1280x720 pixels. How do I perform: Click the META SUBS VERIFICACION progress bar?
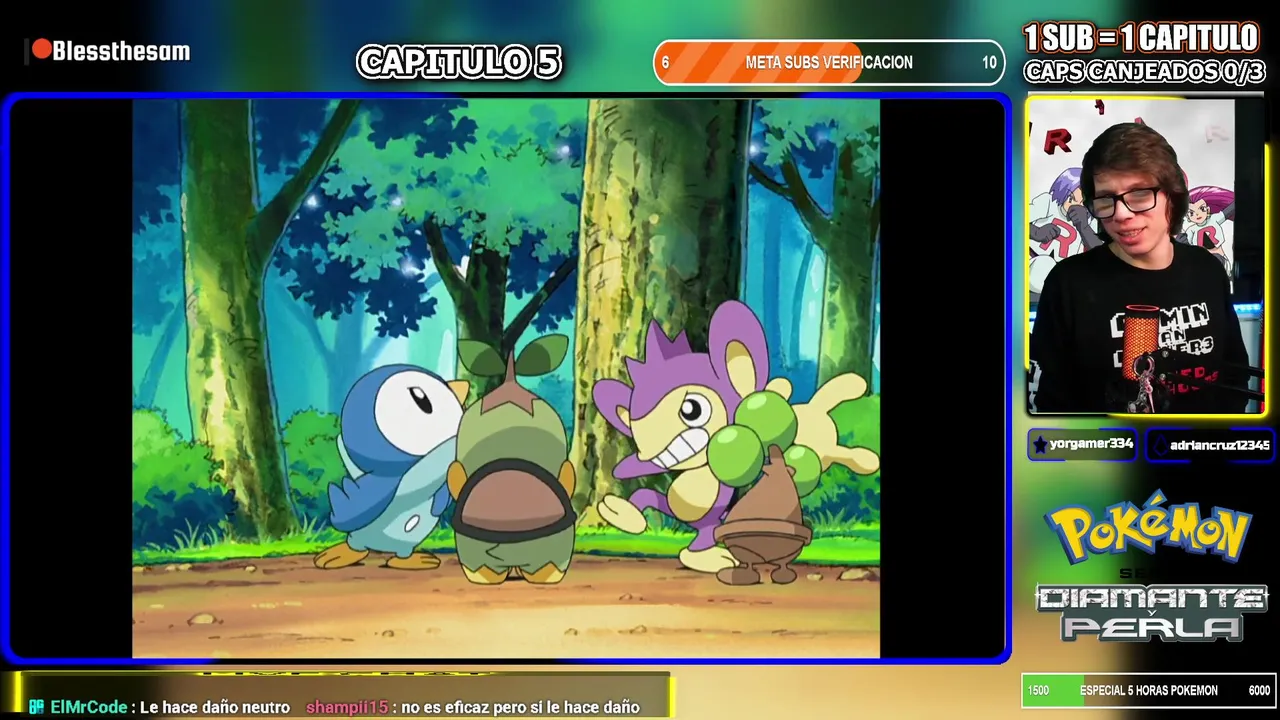coord(829,62)
